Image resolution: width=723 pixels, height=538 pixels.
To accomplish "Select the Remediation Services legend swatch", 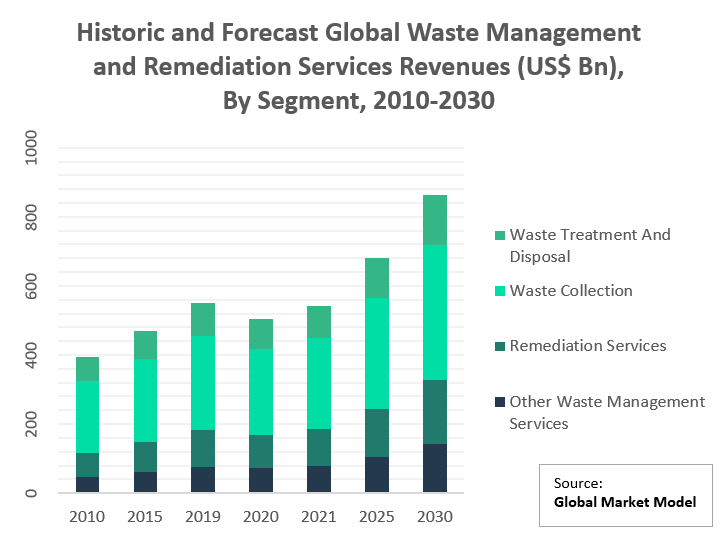I will [x=496, y=347].
